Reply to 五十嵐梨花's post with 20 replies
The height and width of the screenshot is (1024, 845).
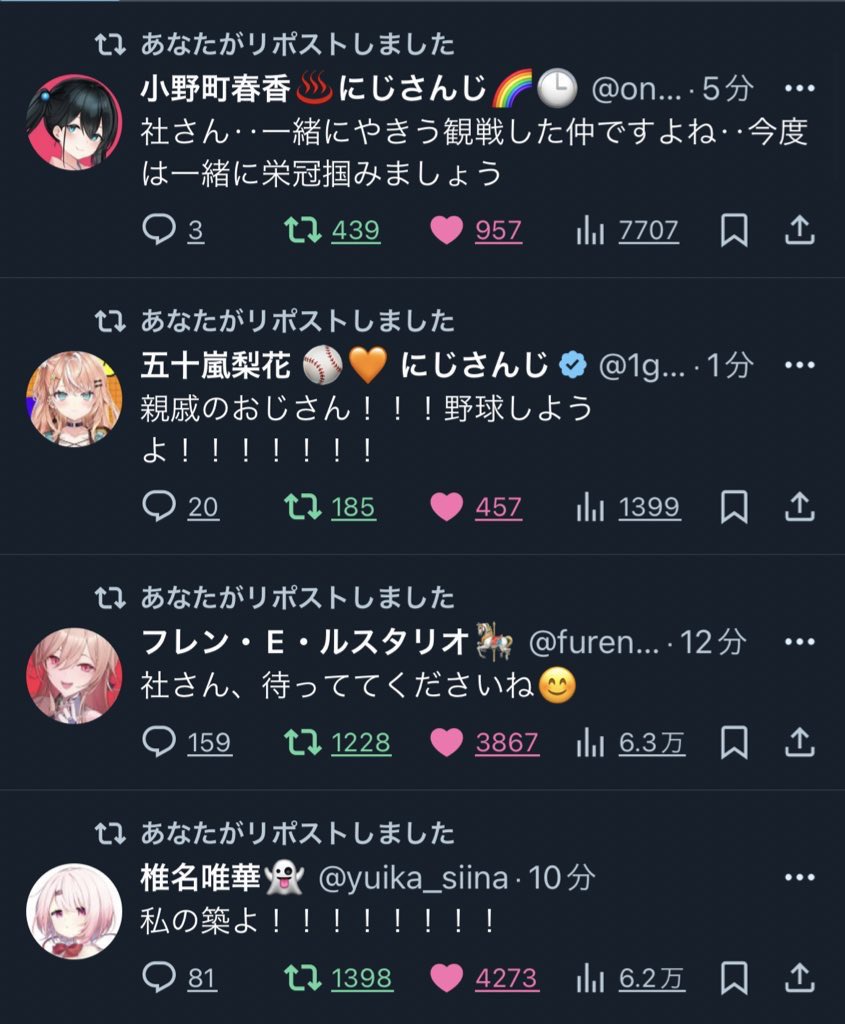180,507
